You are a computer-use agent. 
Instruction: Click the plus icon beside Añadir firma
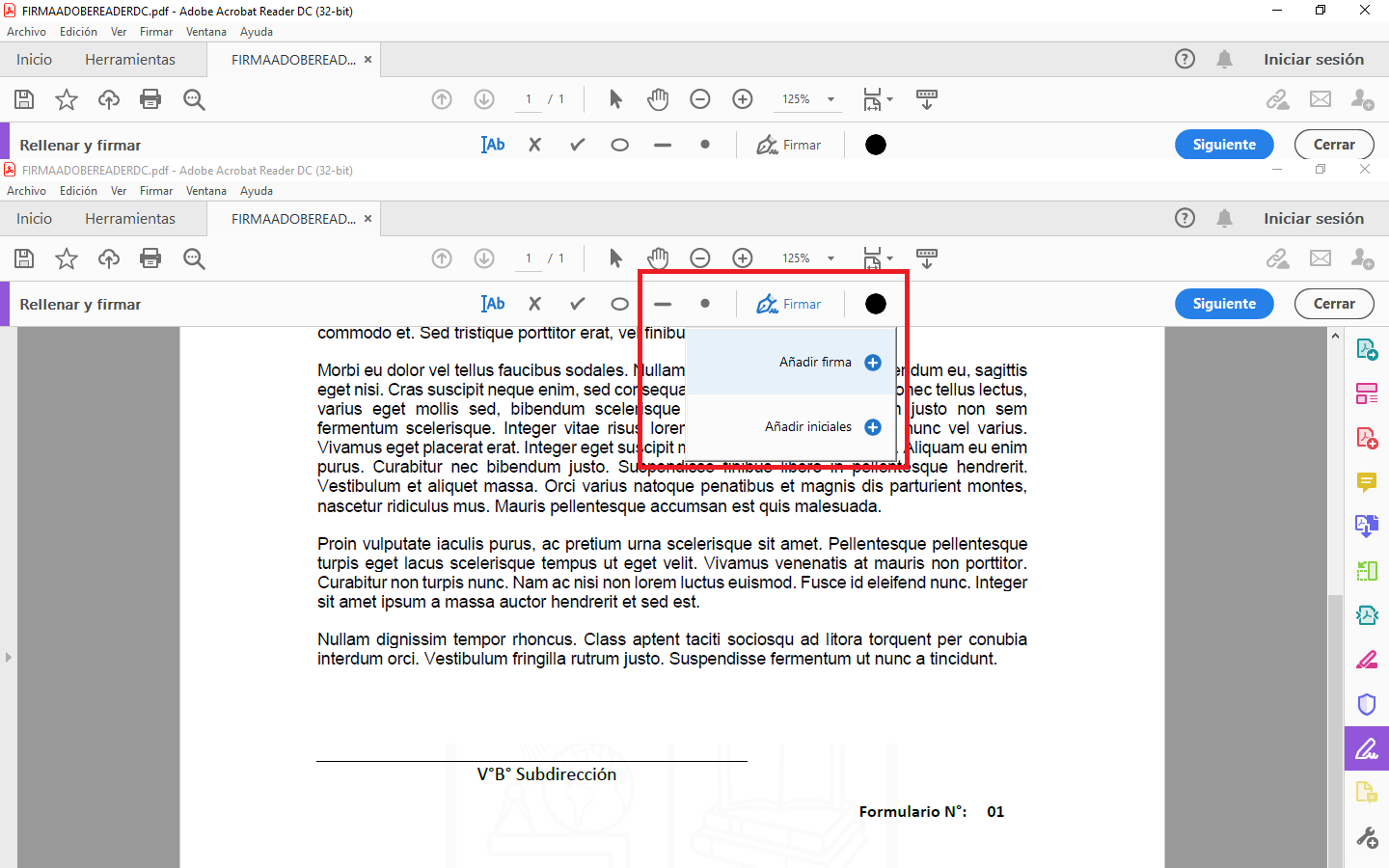[x=873, y=363]
